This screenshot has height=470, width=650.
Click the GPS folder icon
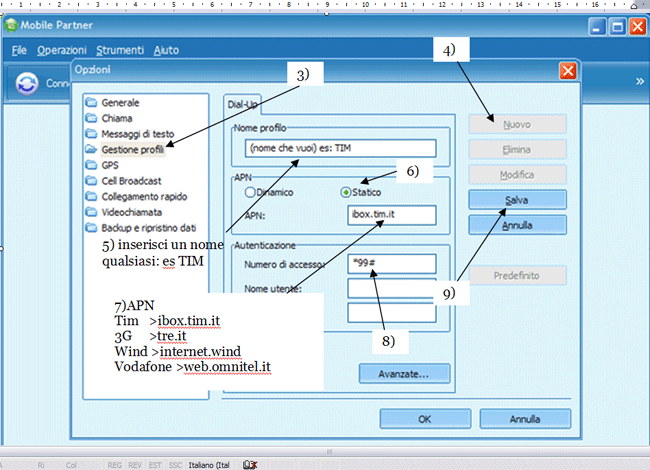tap(90, 165)
